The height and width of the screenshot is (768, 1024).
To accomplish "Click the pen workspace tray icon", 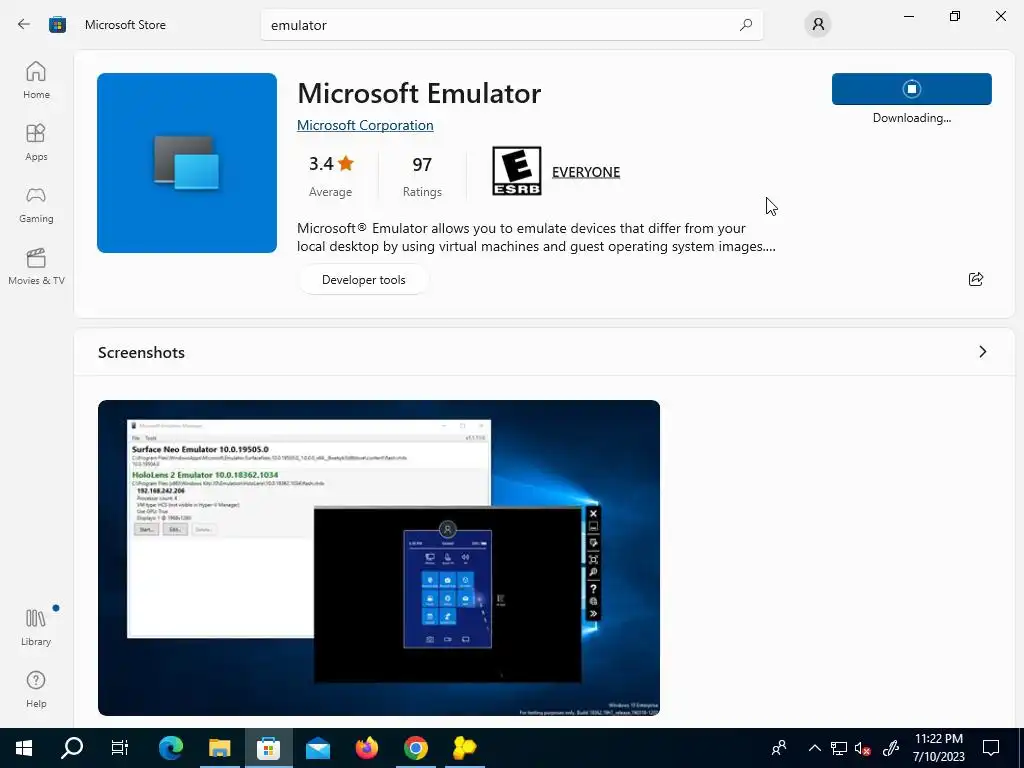I will click(x=891, y=748).
